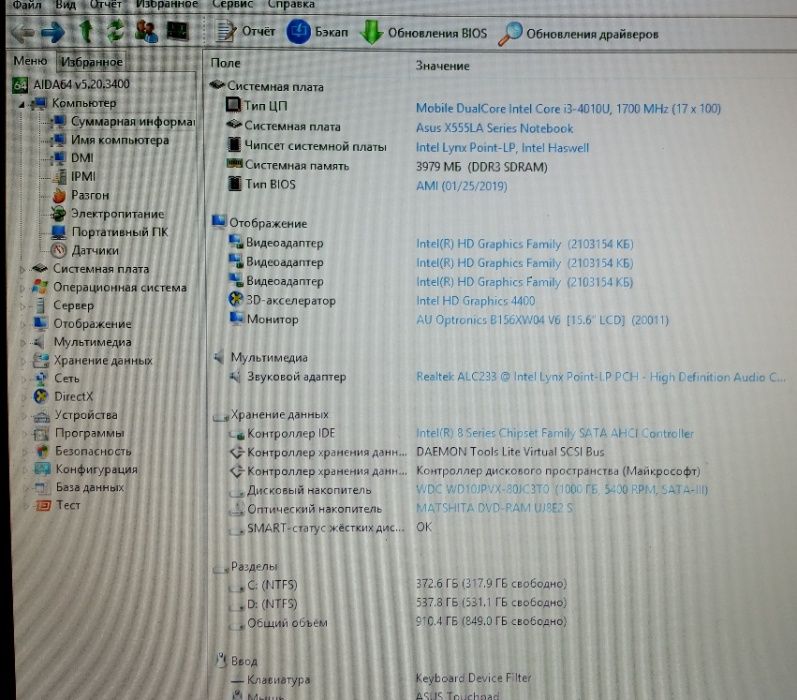Expand the Мультимедиа tree node

tap(22, 342)
